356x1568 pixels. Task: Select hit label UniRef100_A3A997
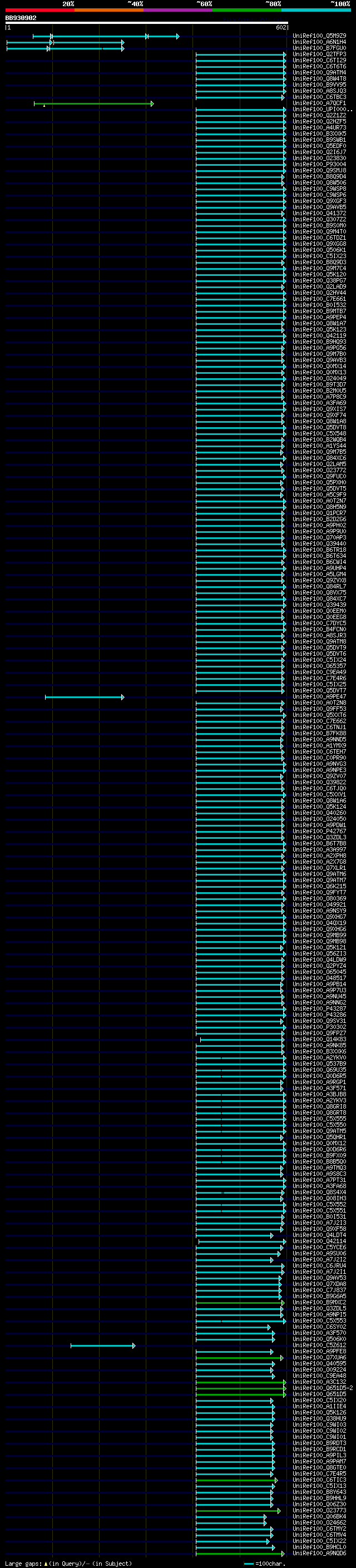point(319,850)
